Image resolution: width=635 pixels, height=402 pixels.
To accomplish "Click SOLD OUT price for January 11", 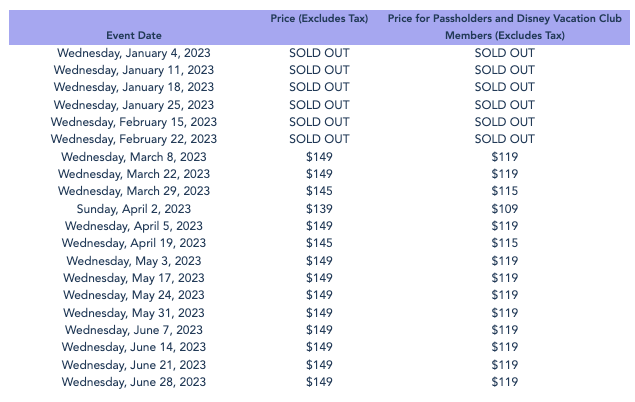I will (319, 70).
